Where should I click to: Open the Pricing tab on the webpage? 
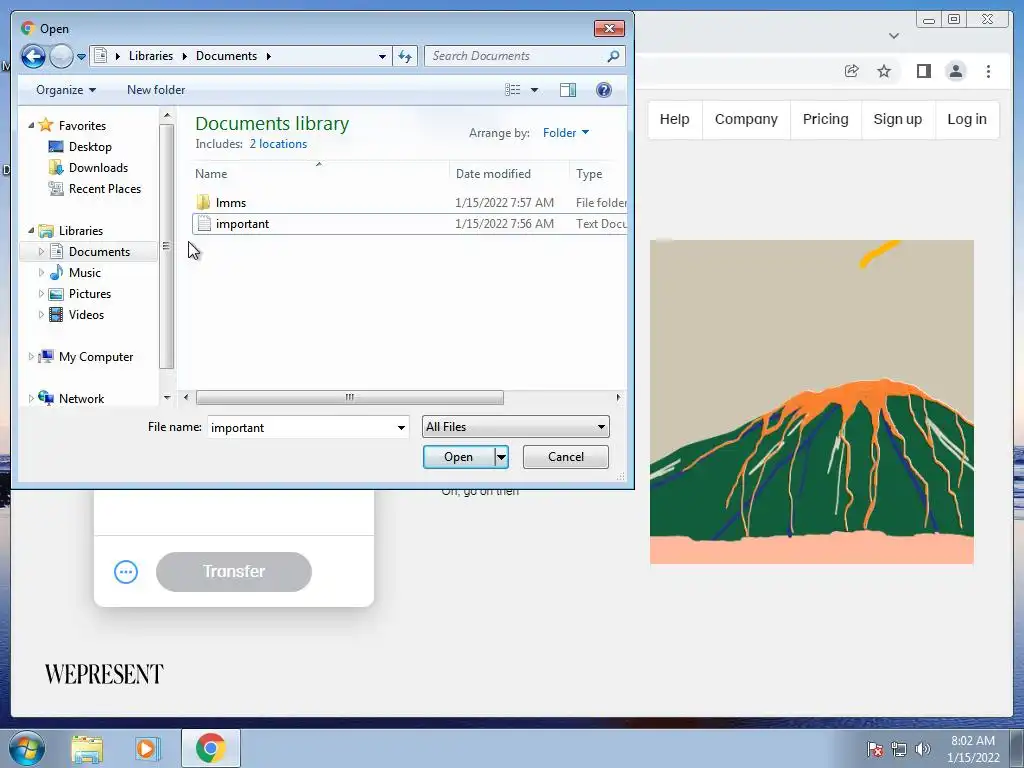pos(825,120)
